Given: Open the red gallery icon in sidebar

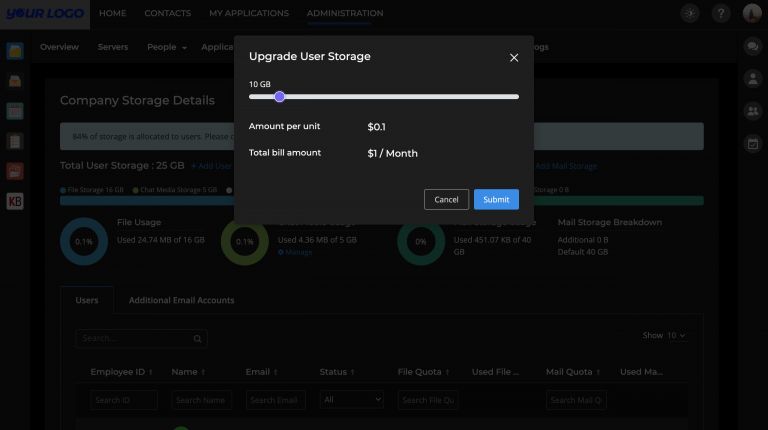Looking at the screenshot, I should (15, 171).
